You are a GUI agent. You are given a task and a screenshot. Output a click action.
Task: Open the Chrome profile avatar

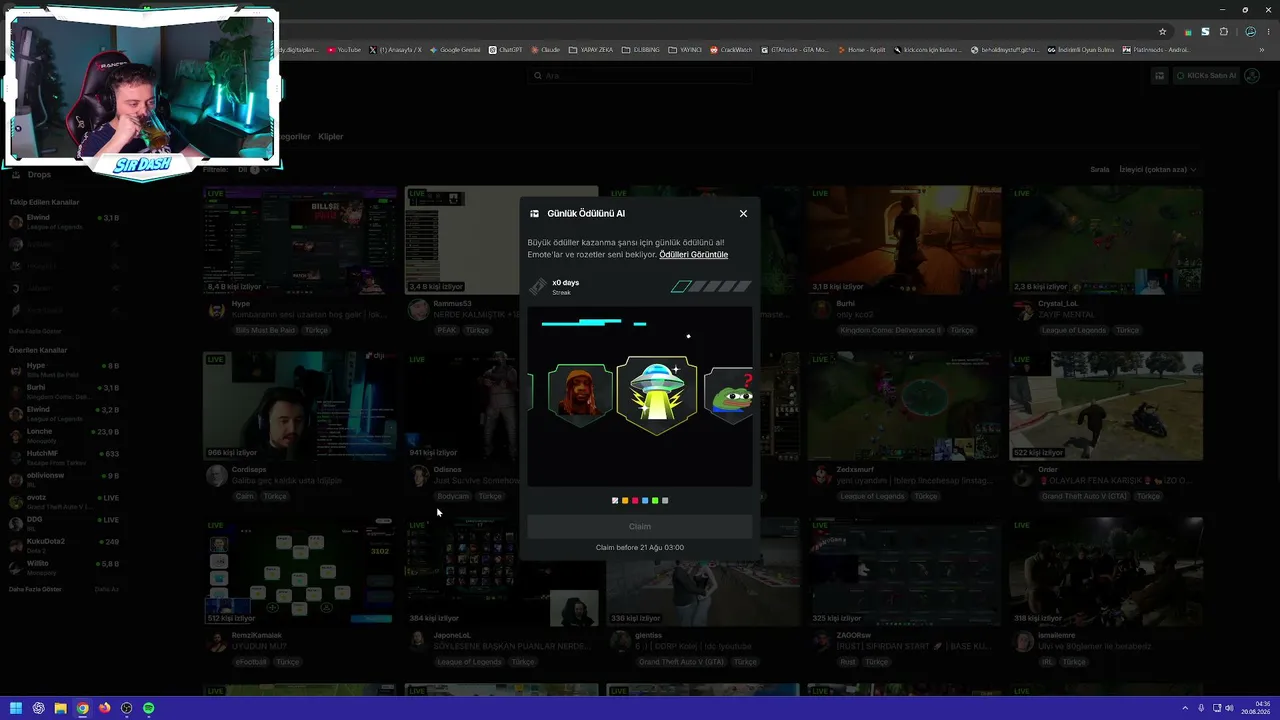1250,31
